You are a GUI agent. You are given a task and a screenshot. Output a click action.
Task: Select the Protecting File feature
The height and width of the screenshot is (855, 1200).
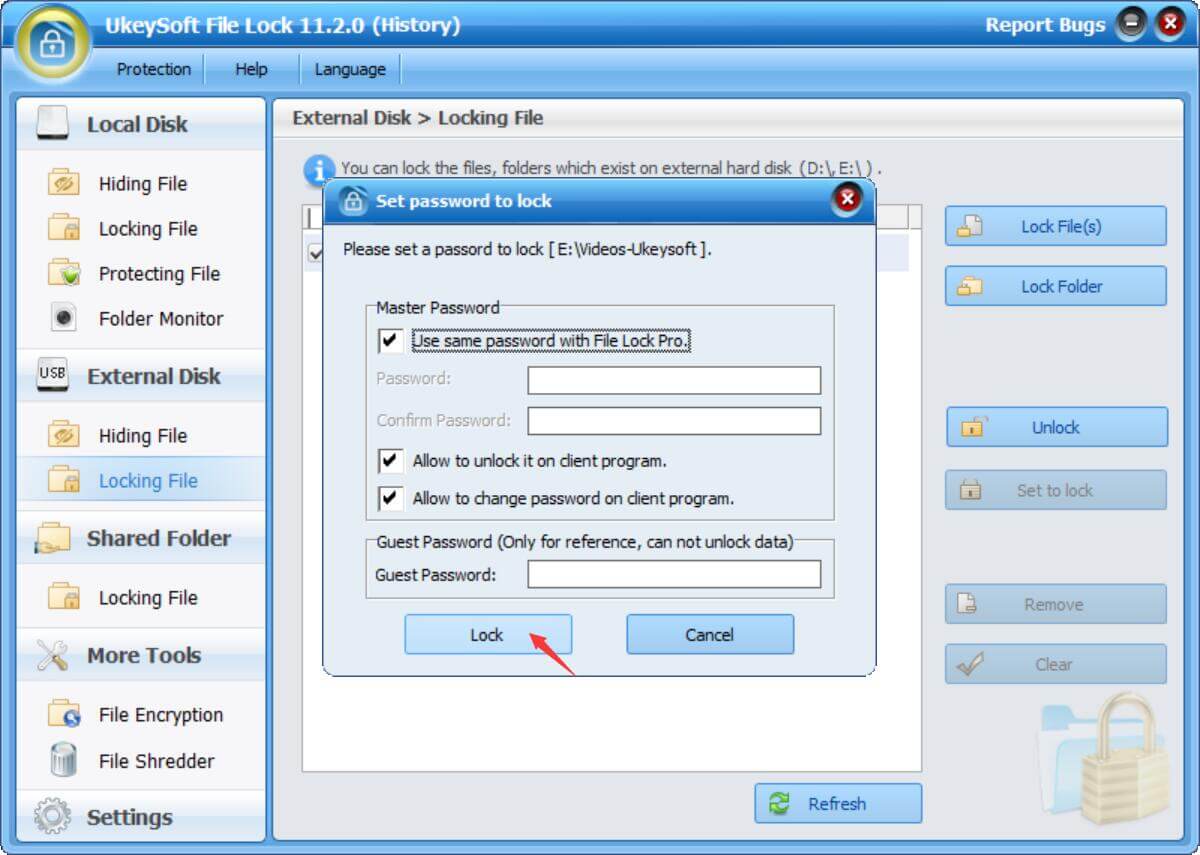(156, 273)
